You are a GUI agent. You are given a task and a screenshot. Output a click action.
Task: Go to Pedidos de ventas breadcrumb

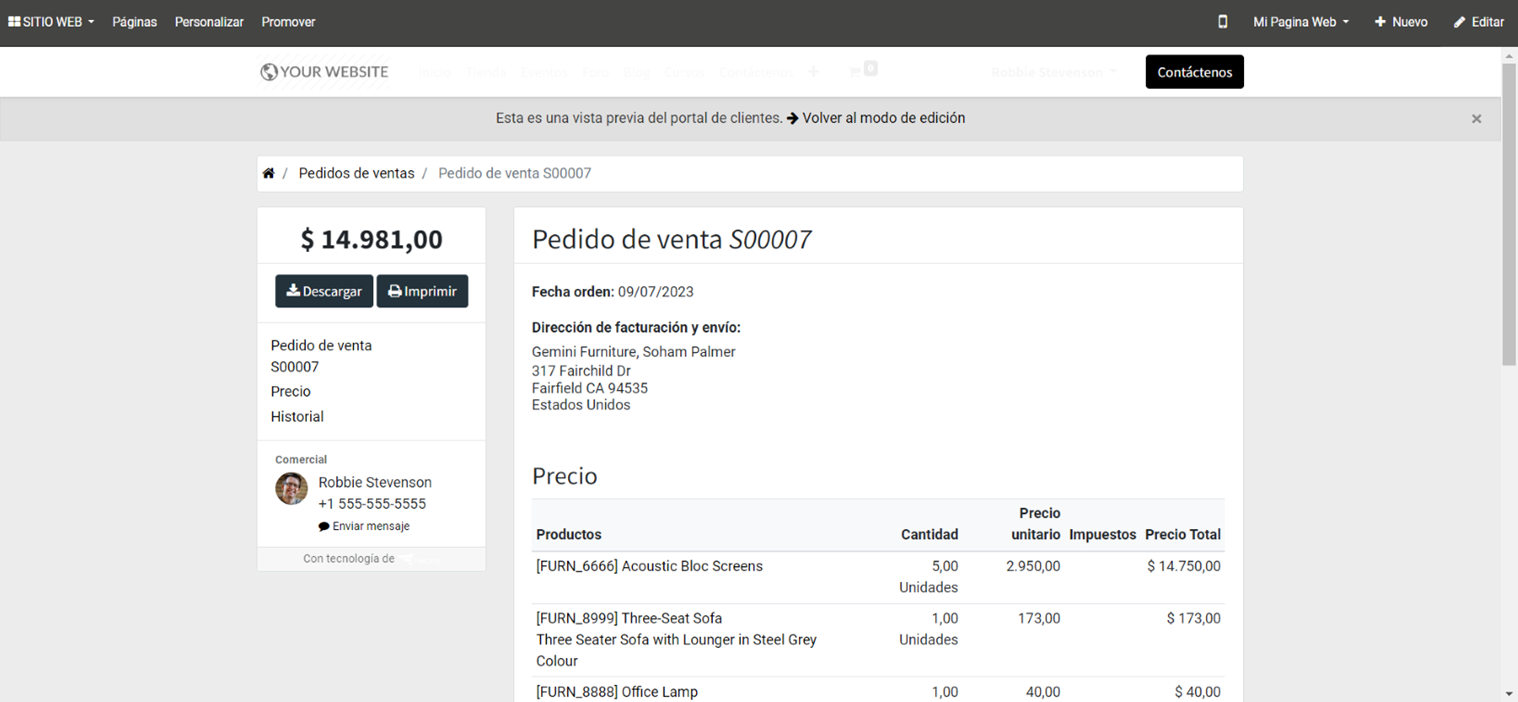(356, 174)
